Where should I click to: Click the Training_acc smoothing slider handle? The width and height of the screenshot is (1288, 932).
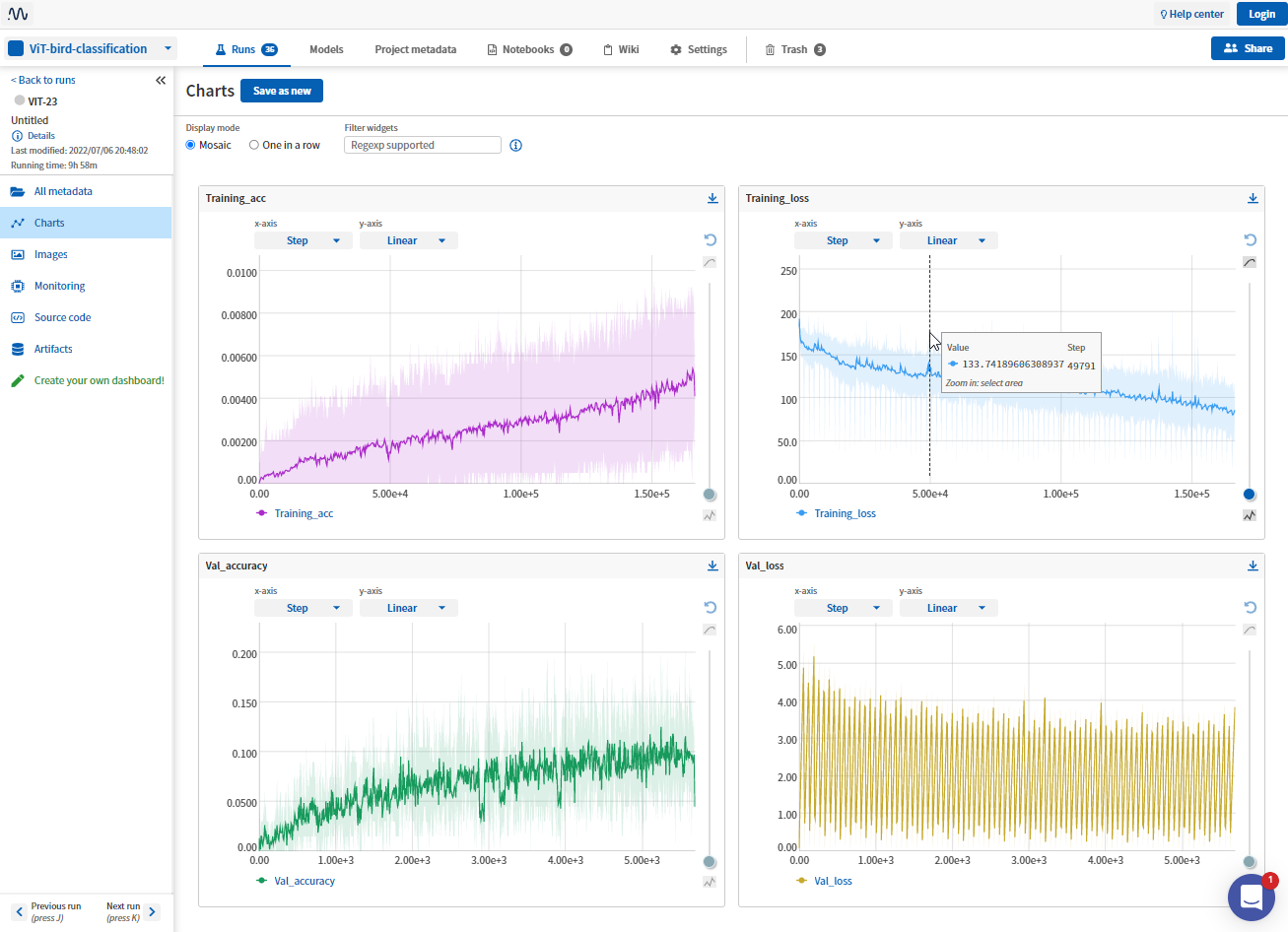click(710, 495)
